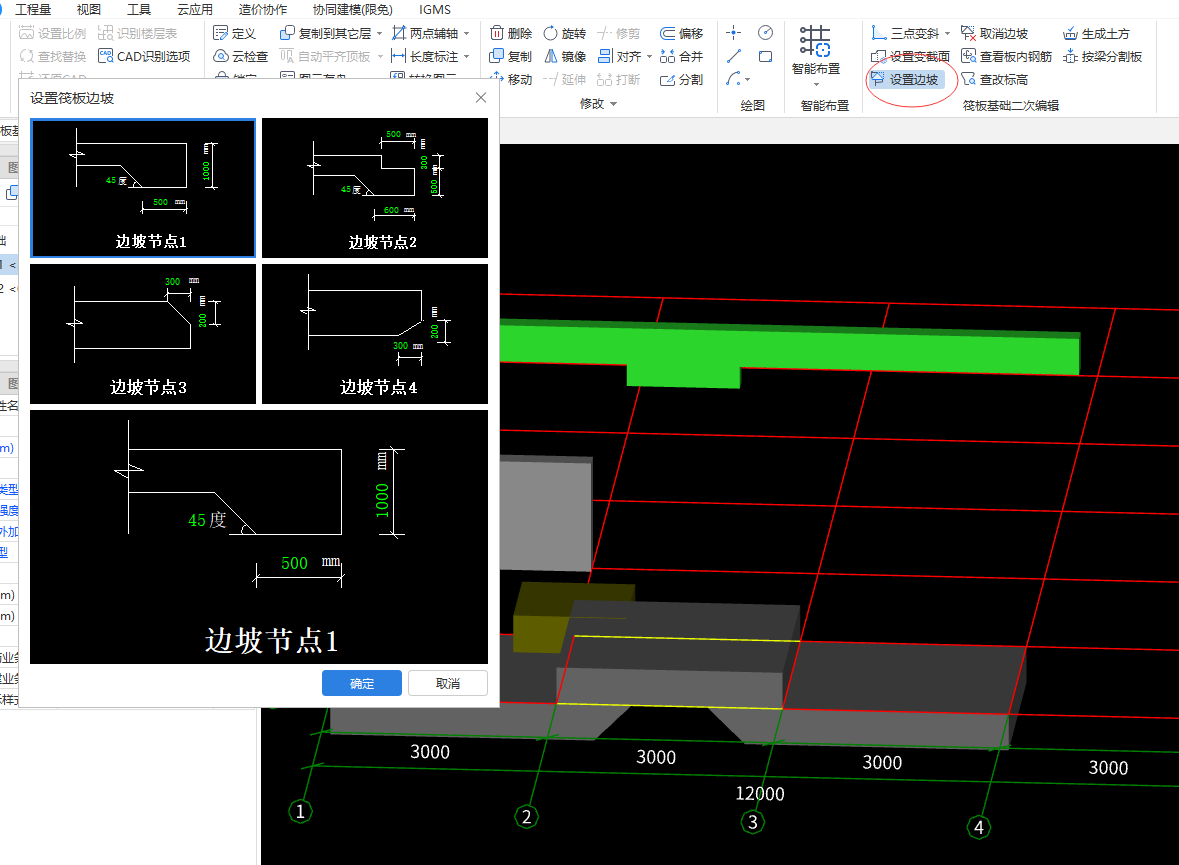Click 按梁分割板 tool

click(1103, 56)
